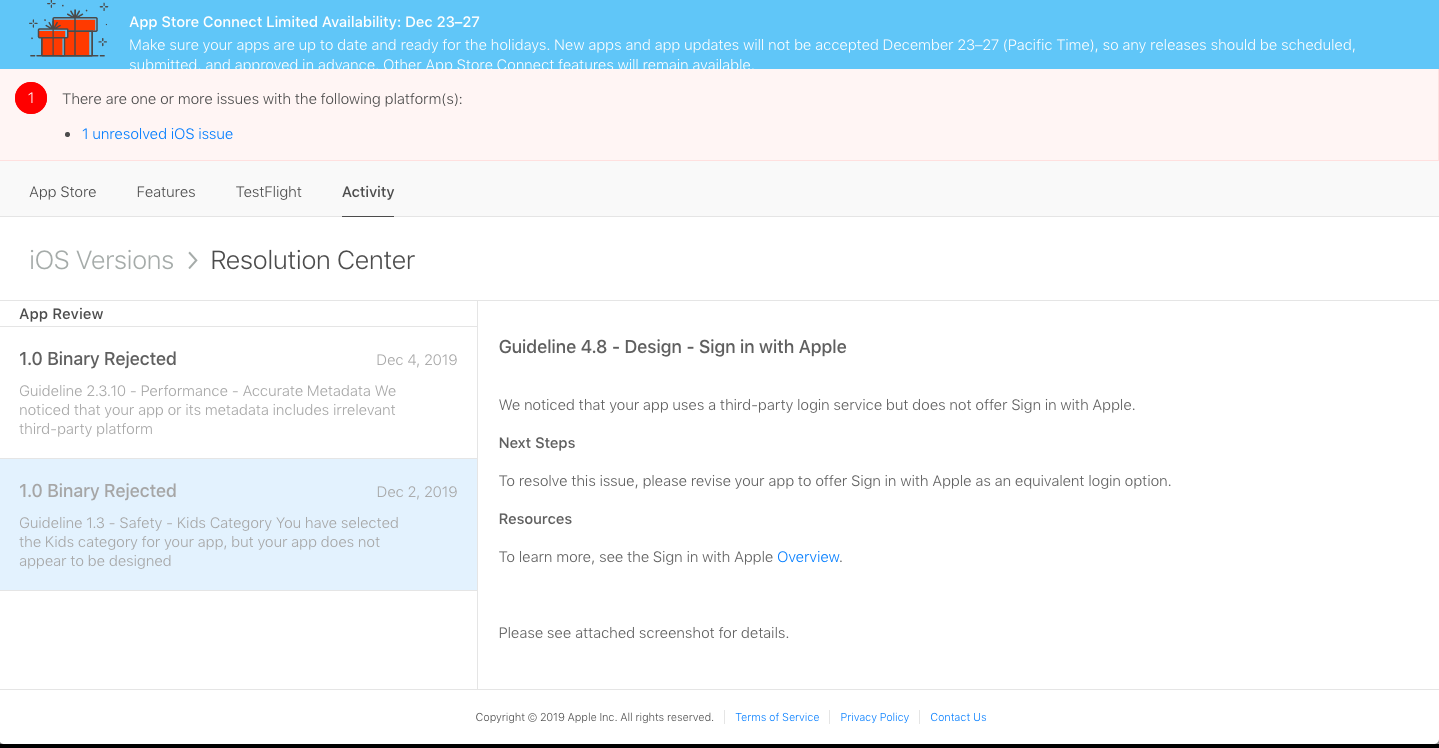Click the App Review section header

(x=61, y=314)
